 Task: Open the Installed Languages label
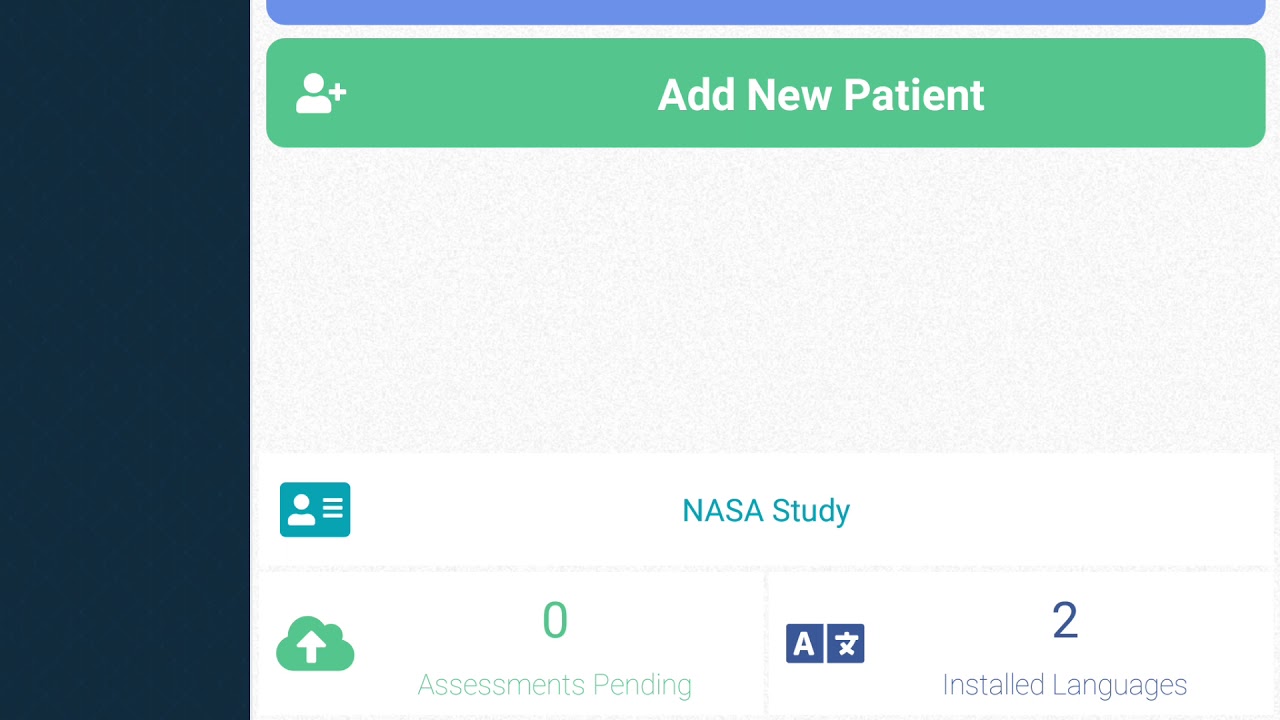[x=1064, y=685]
